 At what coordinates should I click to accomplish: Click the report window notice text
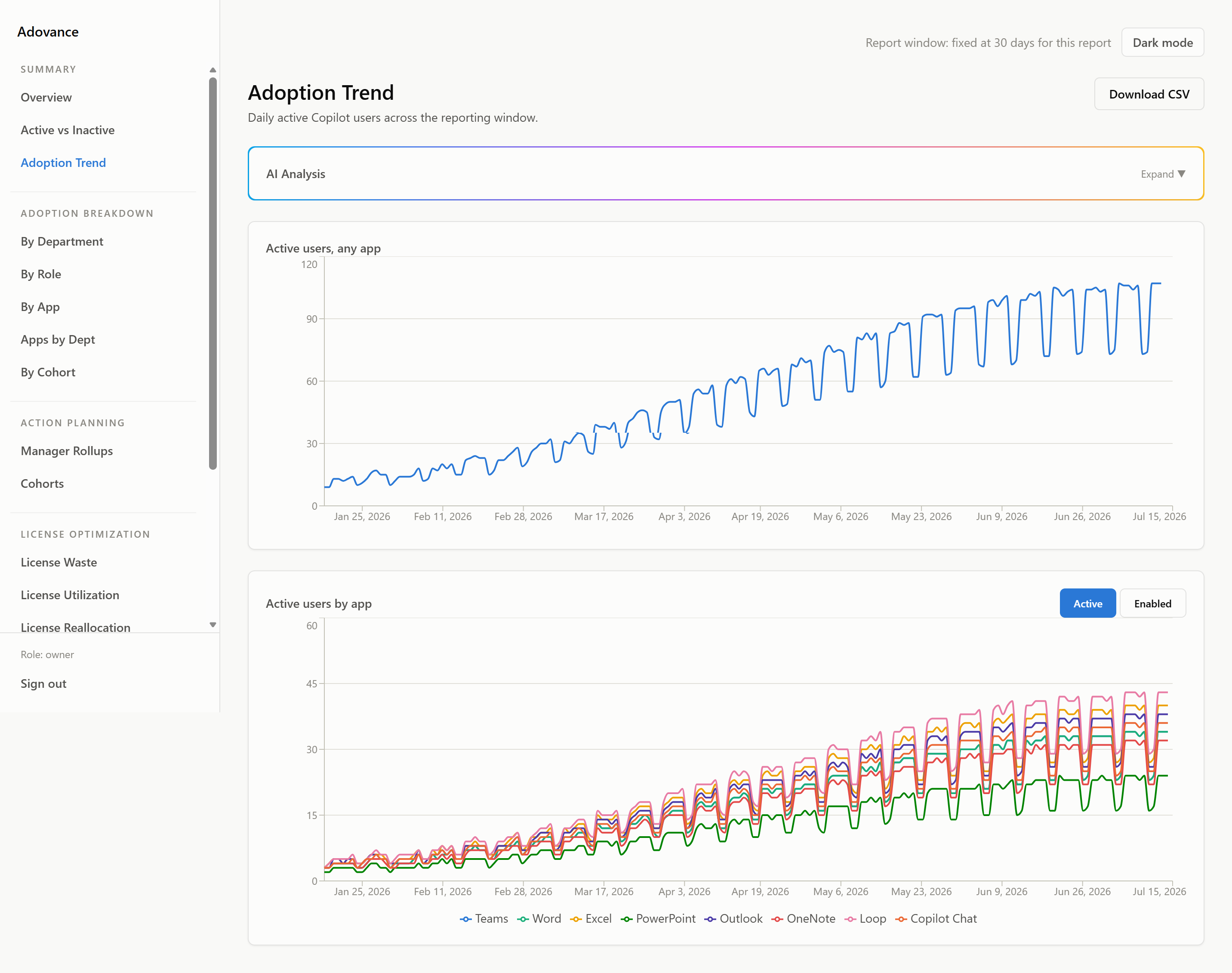(x=988, y=43)
